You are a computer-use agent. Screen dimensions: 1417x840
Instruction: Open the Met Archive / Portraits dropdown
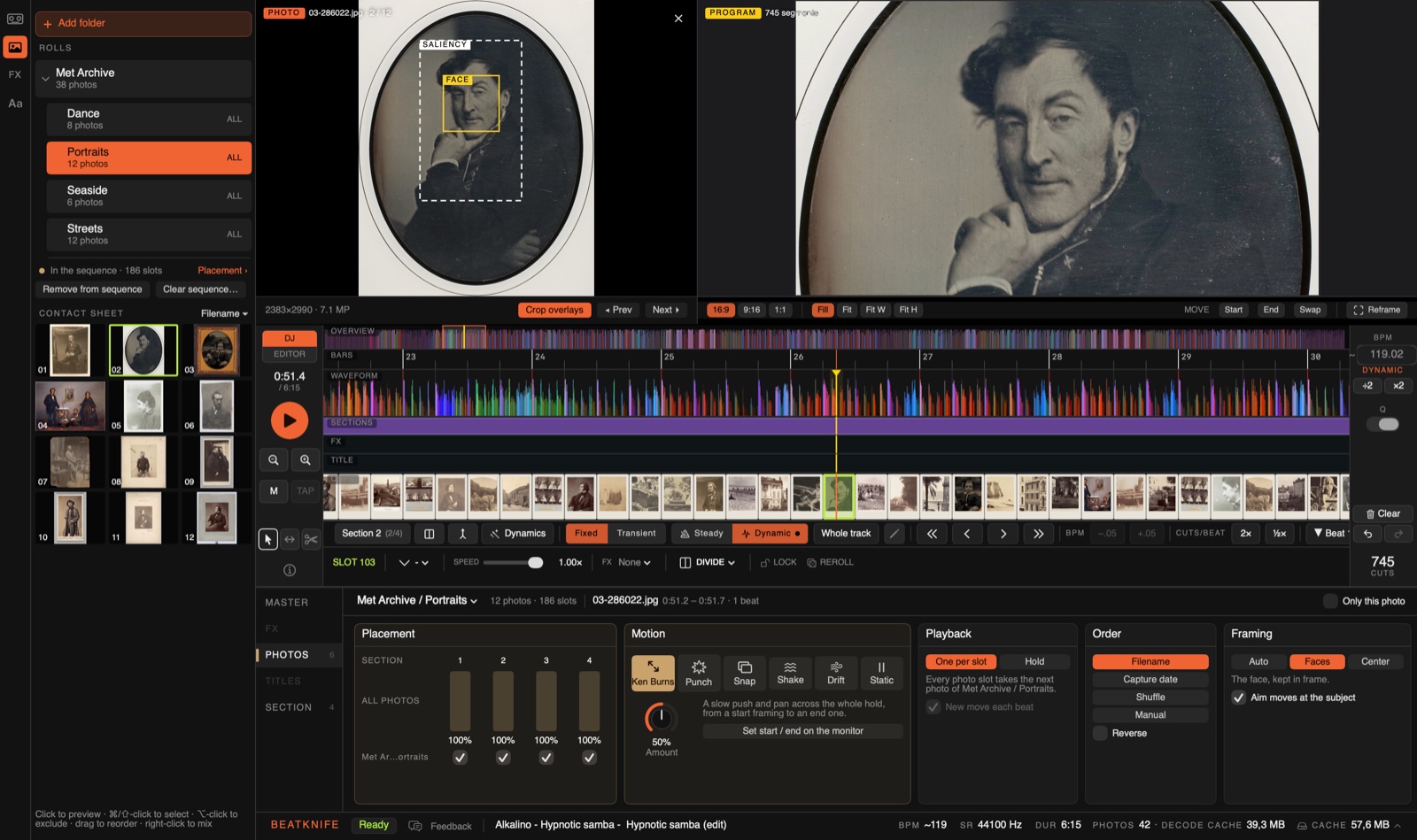point(417,600)
